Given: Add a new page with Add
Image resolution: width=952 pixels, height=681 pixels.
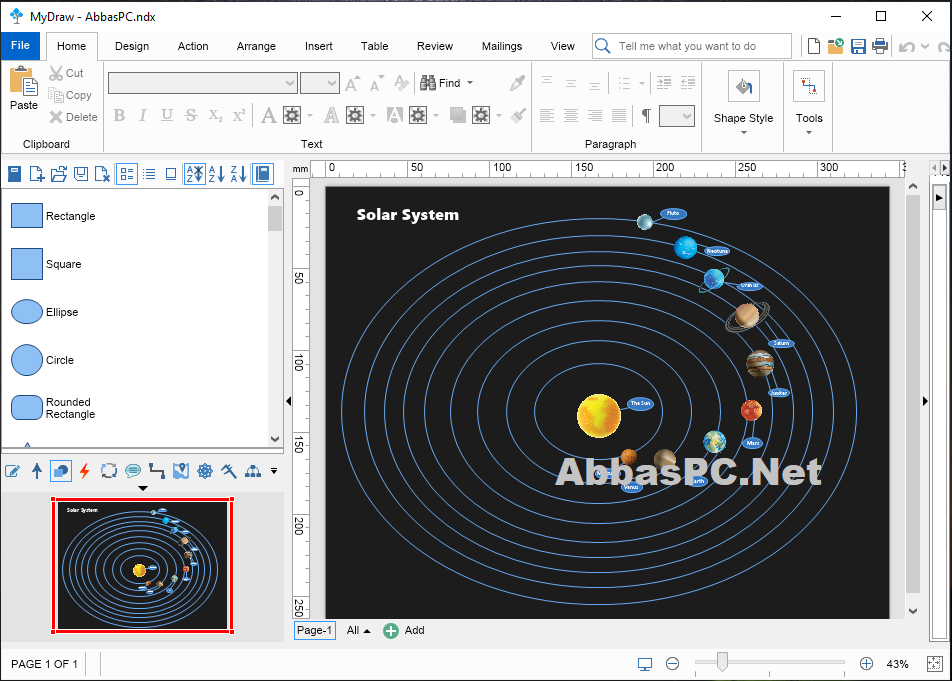Looking at the screenshot, I should [404, 631].
